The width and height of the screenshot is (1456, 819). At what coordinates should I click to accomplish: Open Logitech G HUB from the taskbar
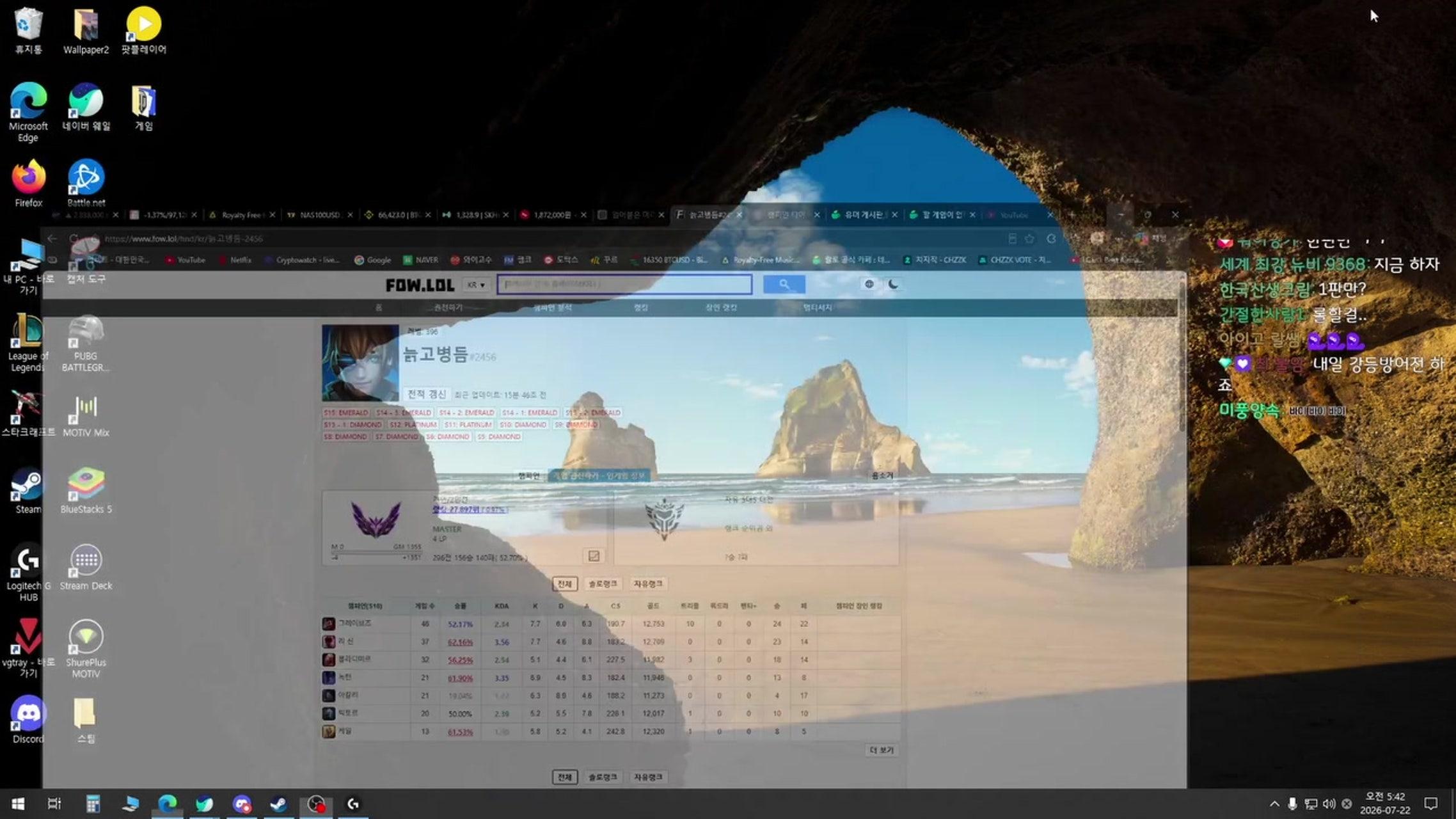pos(352,804)
